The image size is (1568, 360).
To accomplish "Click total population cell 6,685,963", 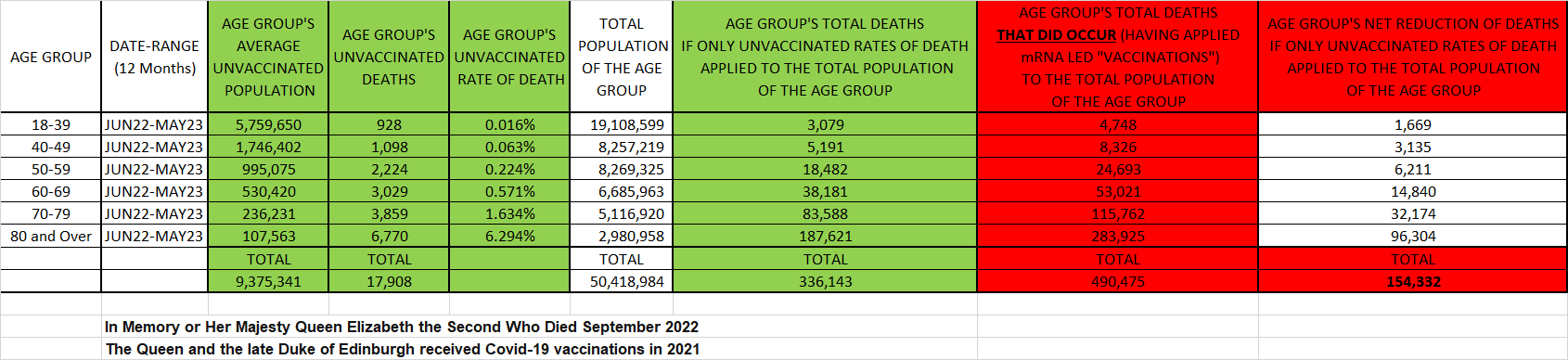I will [x=621, y=191].
